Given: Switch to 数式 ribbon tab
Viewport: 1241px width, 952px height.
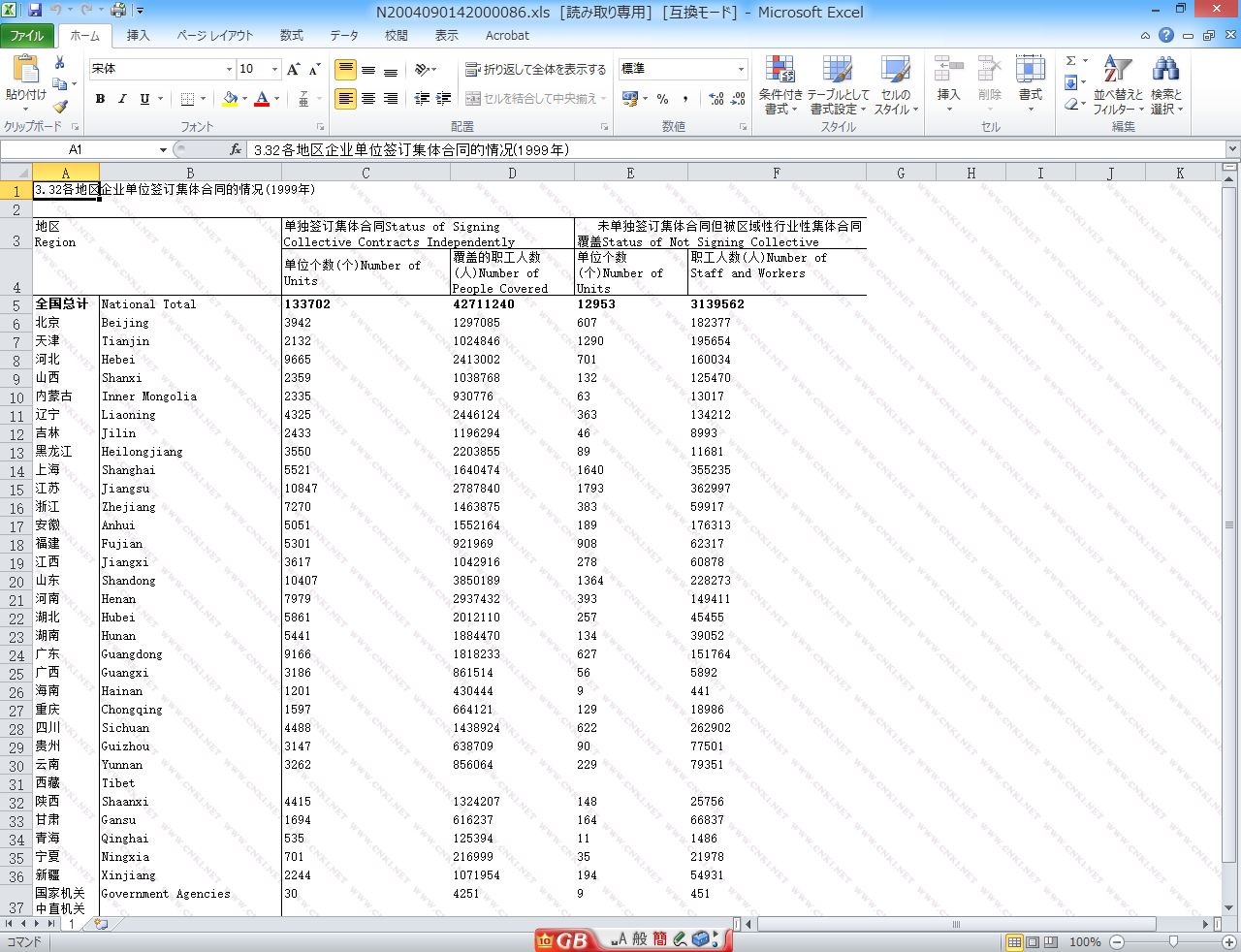Looking at the screenshot, I should [292, 35].
